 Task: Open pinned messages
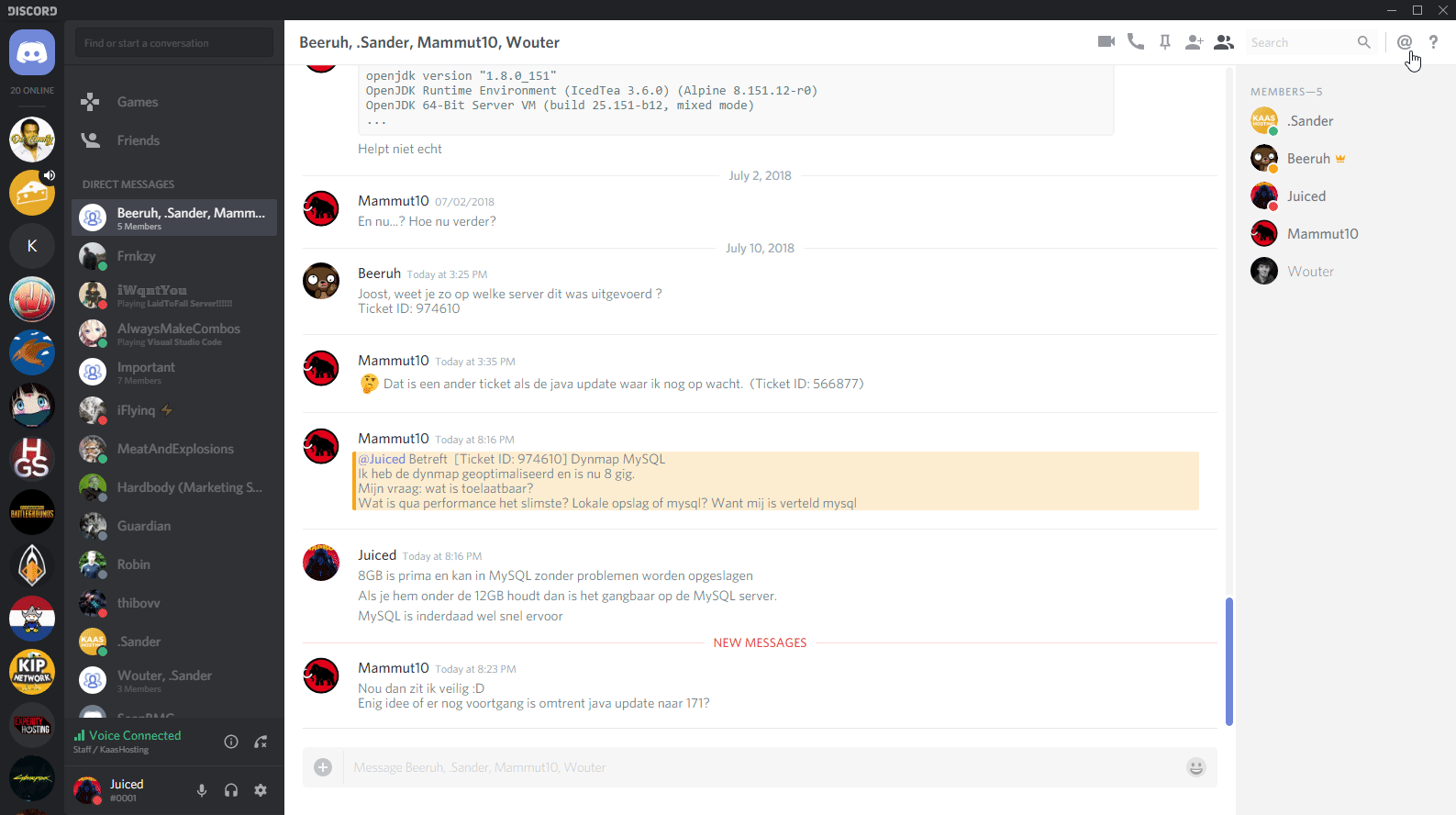(x=1165, y=42)
